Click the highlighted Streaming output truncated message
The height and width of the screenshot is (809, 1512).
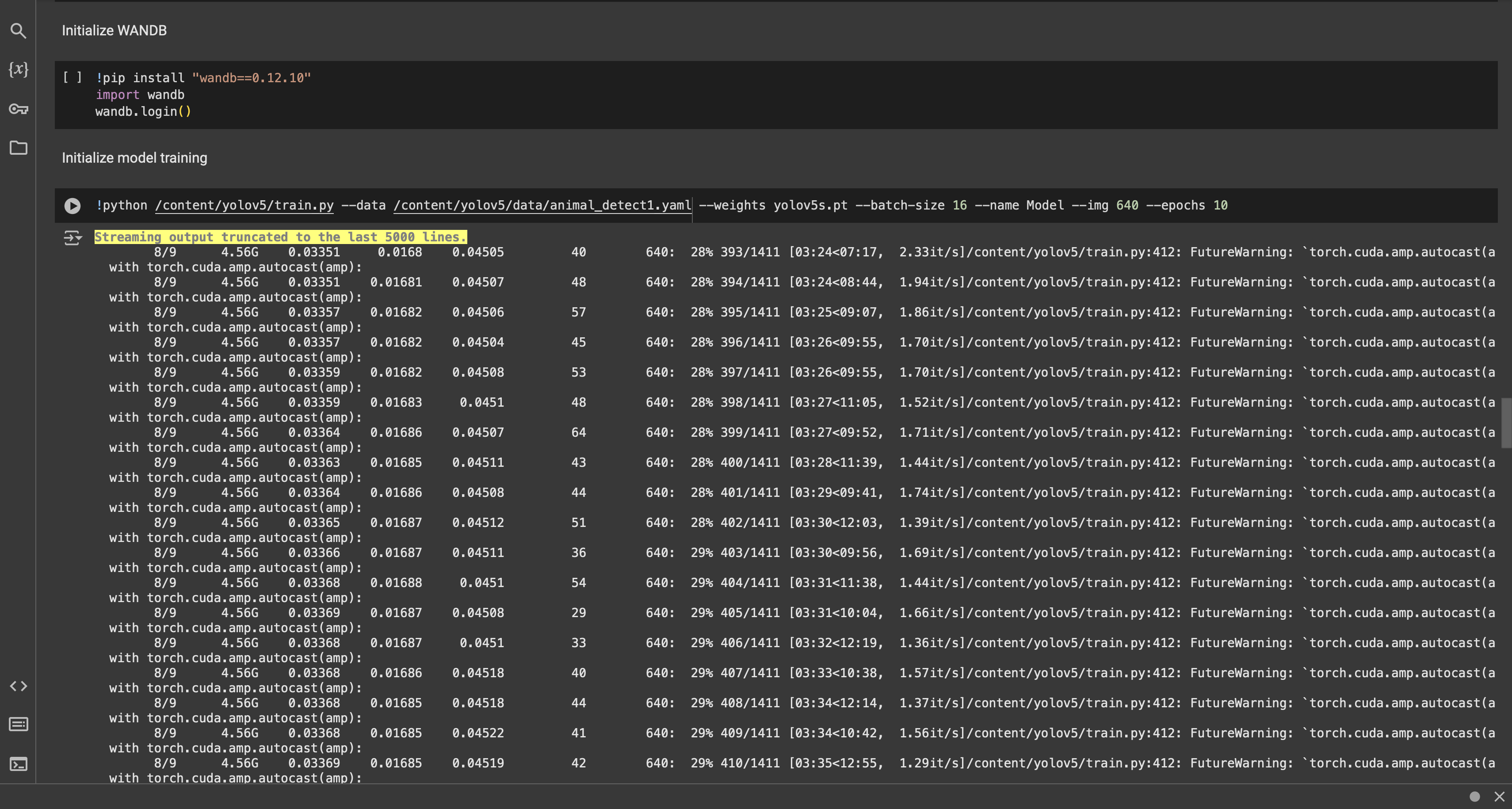click(281, 237)
